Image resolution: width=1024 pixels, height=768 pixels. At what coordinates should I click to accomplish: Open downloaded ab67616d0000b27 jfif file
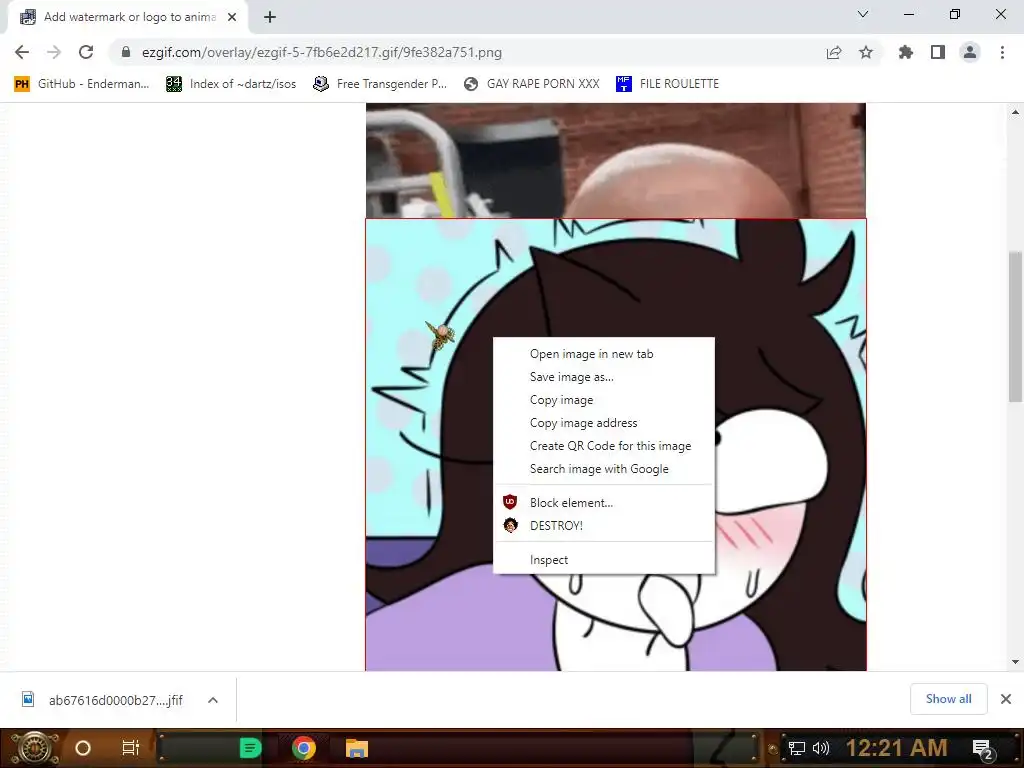click(103, 700)
